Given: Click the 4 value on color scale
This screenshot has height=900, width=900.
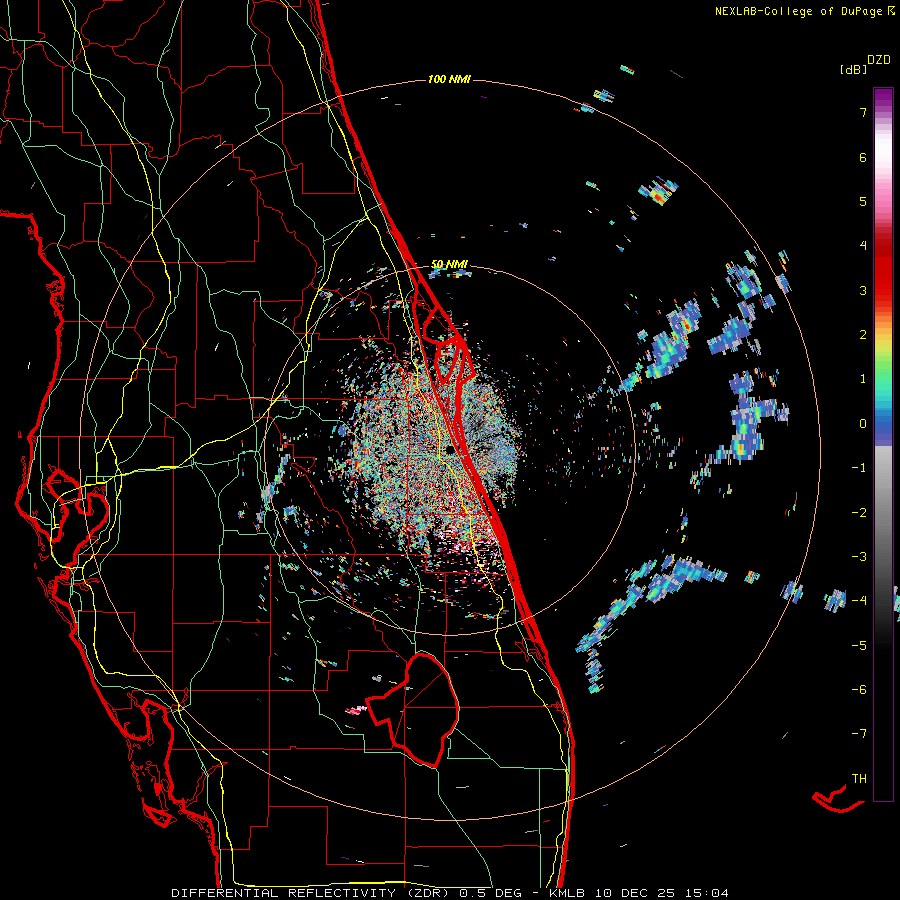Looking at the screenshot, I should [x=863, y=246].
